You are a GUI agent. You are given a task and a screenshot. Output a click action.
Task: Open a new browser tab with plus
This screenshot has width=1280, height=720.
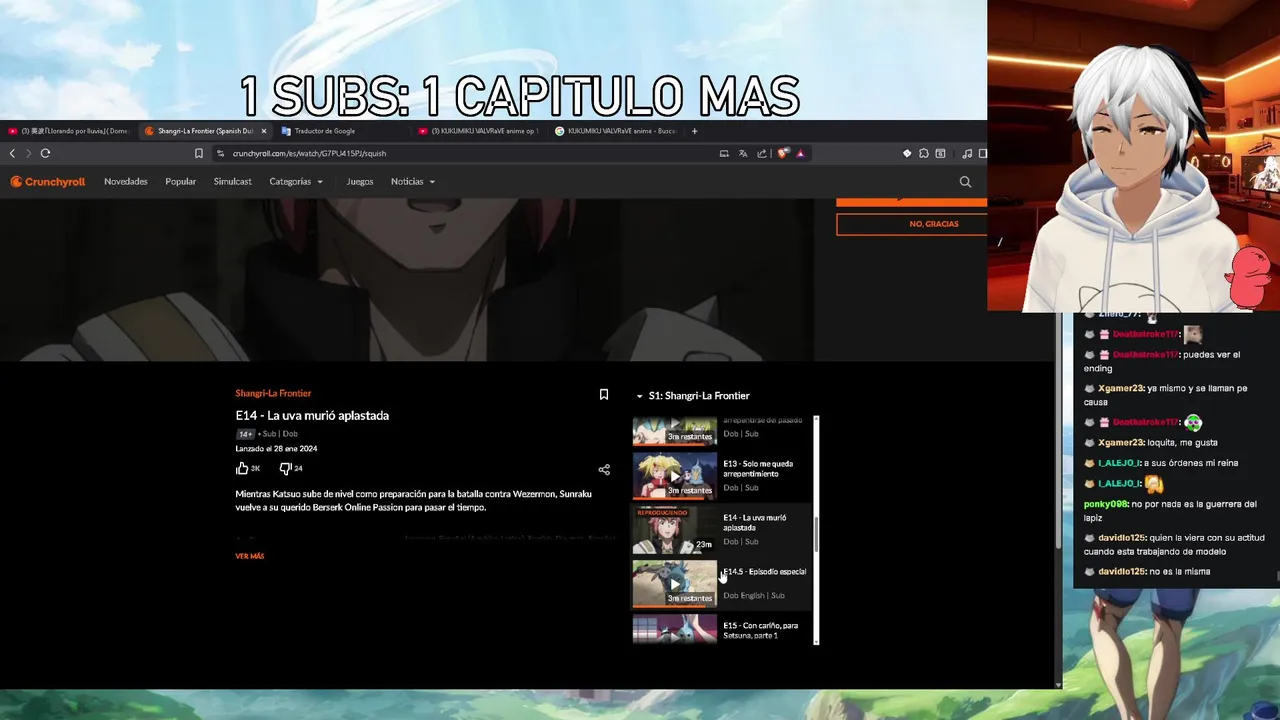(x=694, y=131)
